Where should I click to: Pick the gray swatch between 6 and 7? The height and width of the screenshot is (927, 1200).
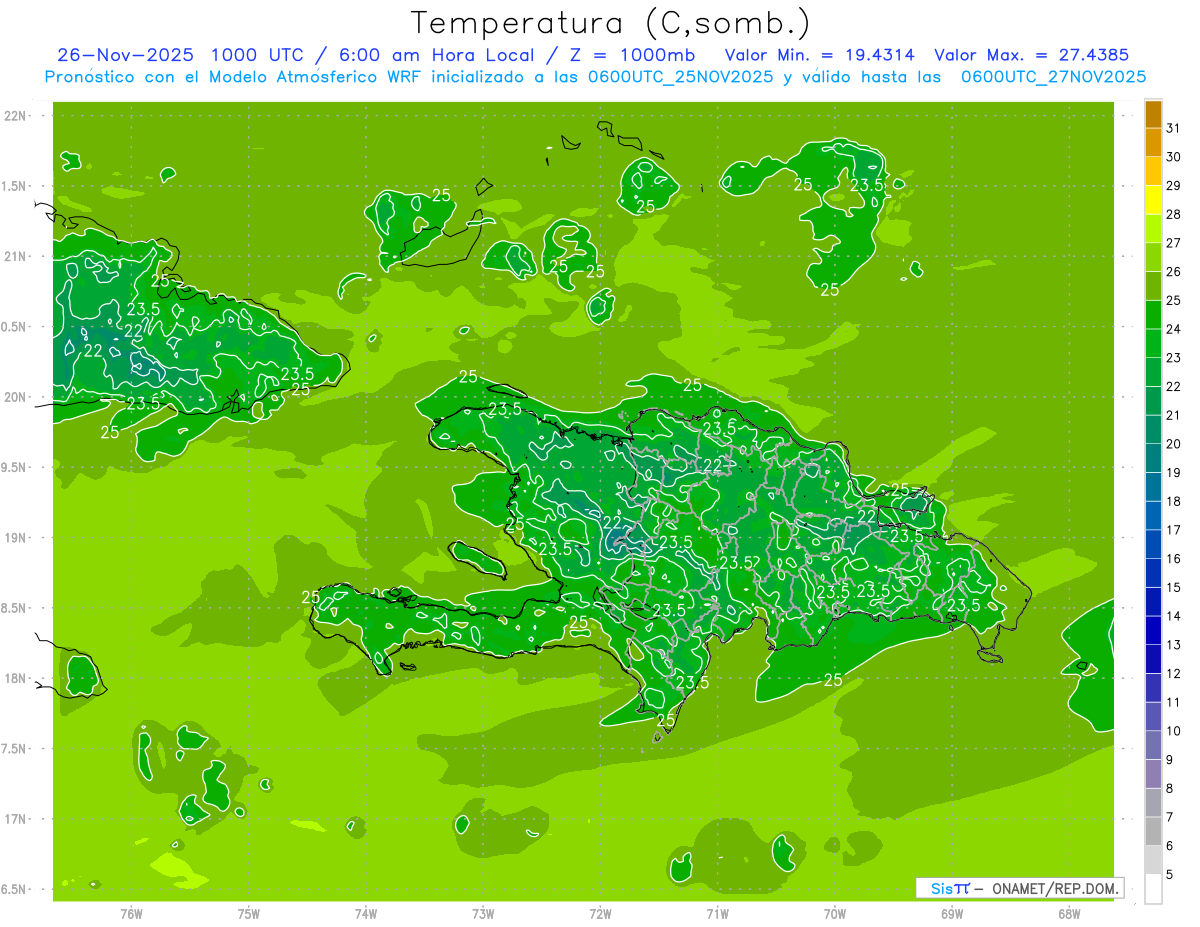pos(1153,832)
